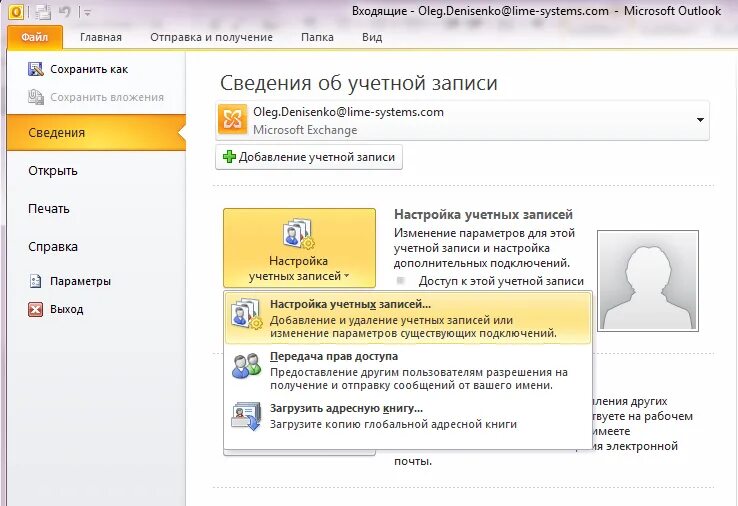Click the orange Microsoft Exchange account icon

point(233,120)
